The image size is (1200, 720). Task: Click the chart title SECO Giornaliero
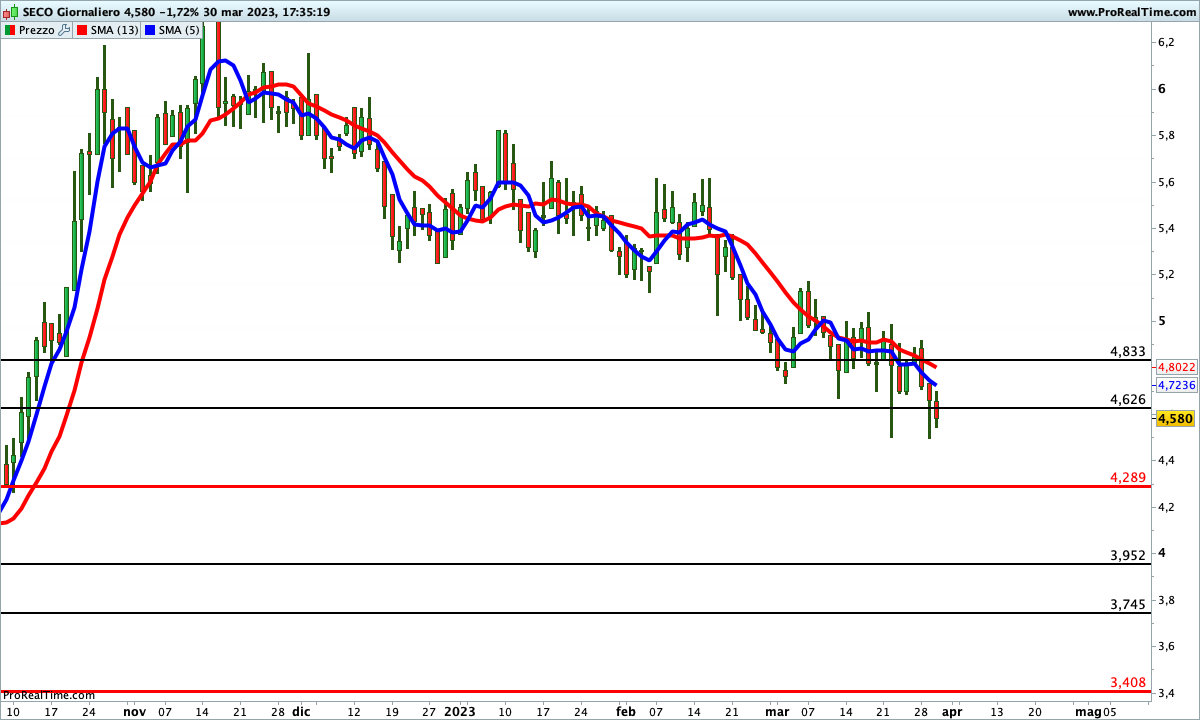point(70,12)
